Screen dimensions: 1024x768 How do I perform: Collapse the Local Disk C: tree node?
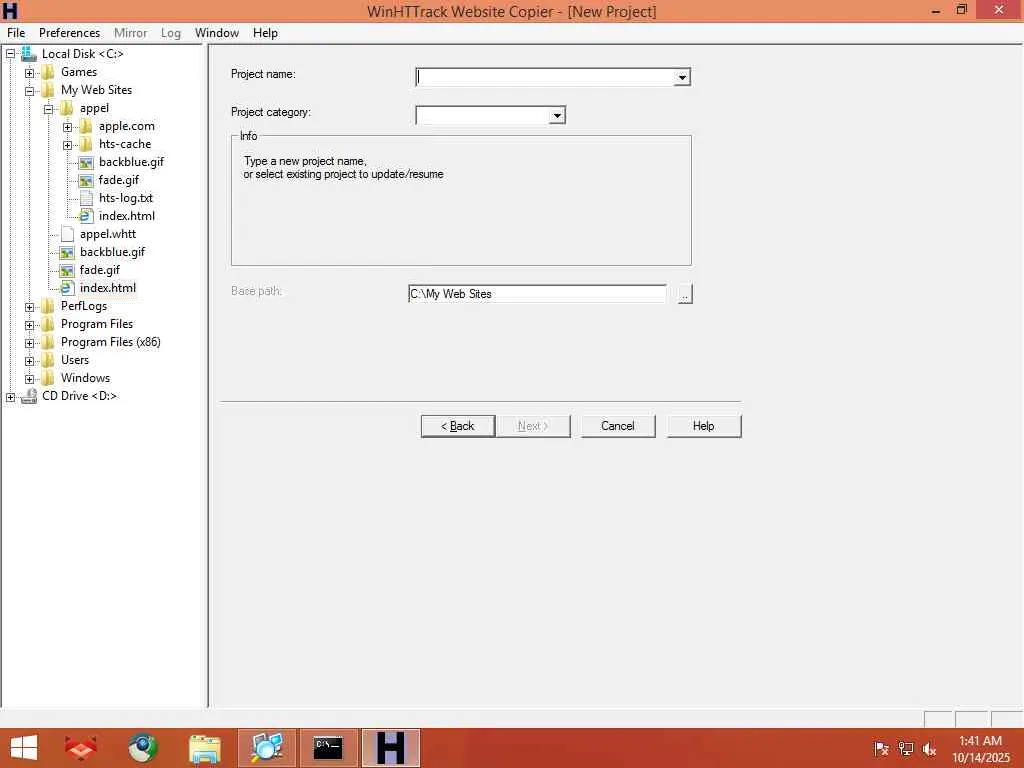[x=10, y=54]
